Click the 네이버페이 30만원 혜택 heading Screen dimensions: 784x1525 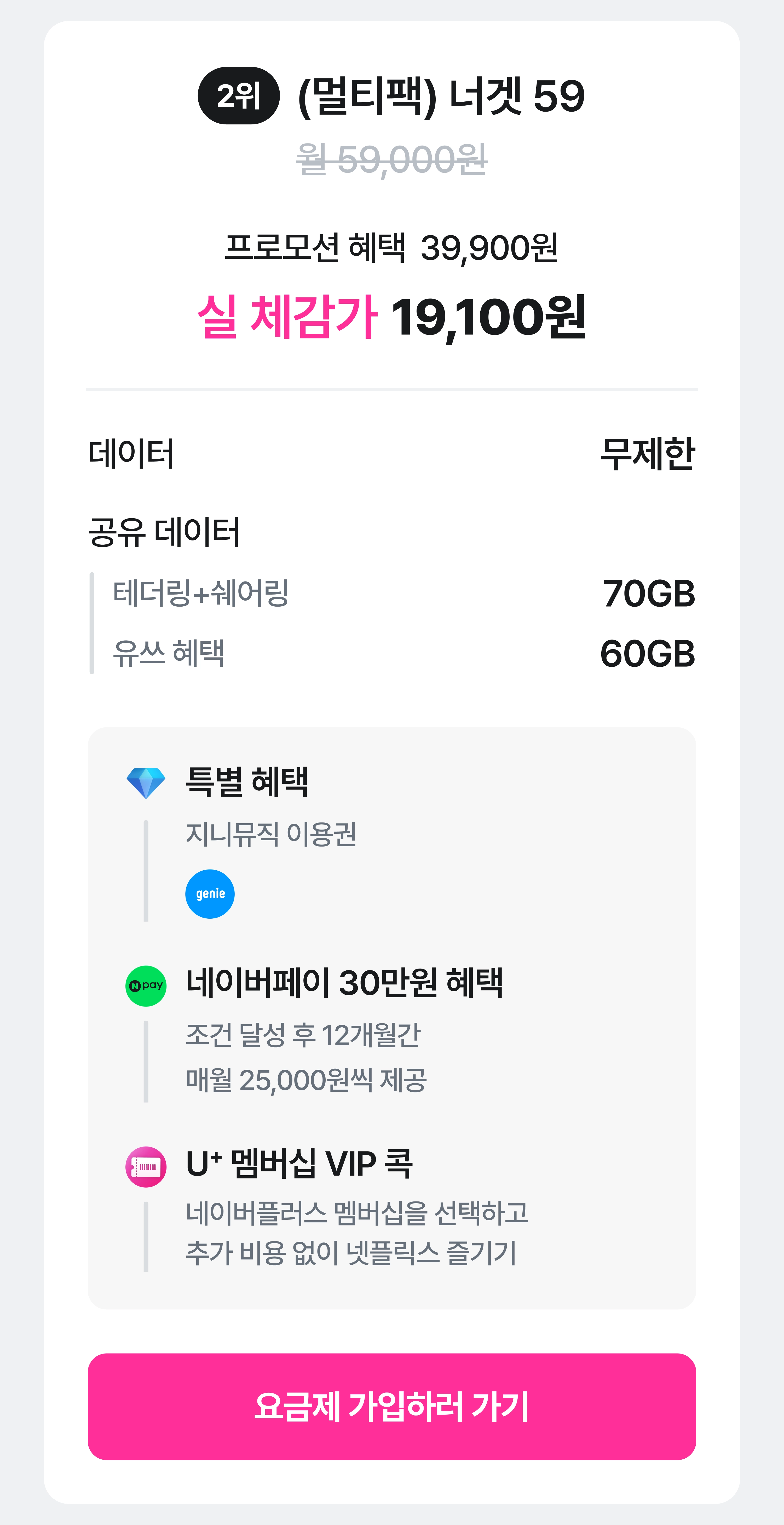tap(344, 983)
